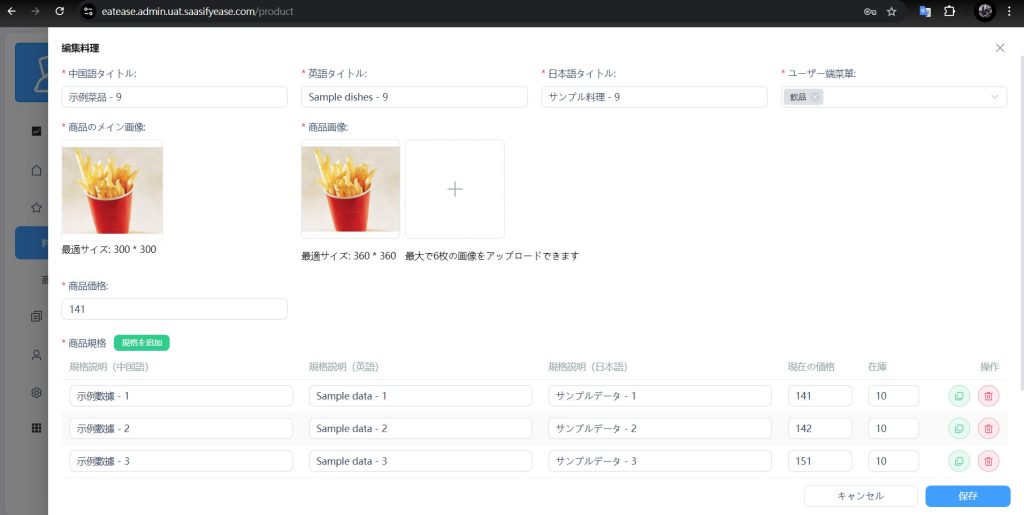Click the dialog's vertical scrollbar
The image size is (1024, 515).
(1020, 220)
